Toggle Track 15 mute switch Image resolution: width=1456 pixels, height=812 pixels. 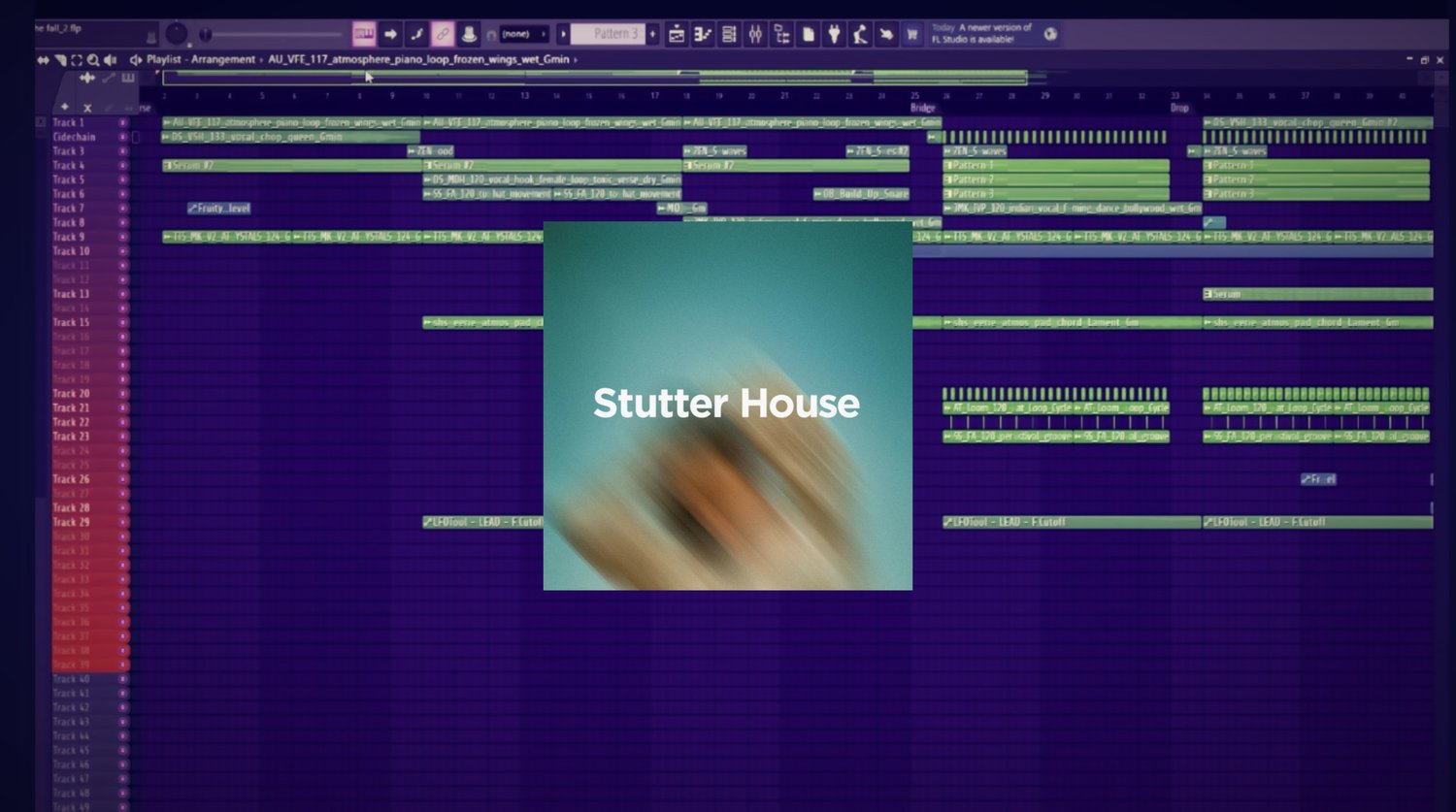(123, 322)
